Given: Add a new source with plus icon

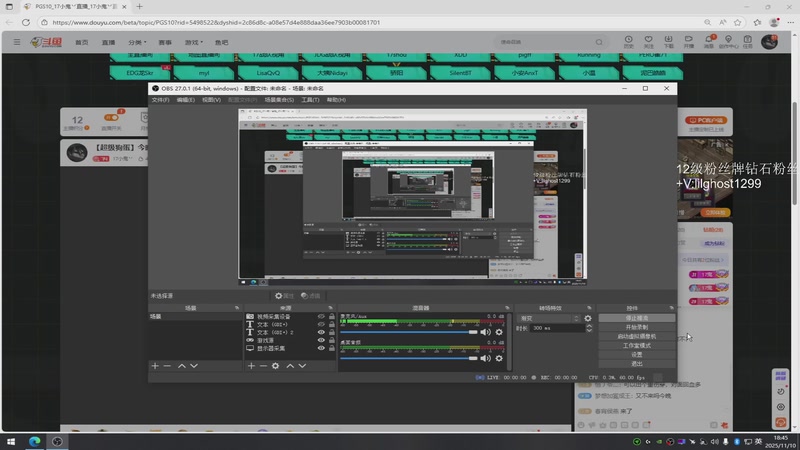Looking at the screenshot, I should (251, 366).
